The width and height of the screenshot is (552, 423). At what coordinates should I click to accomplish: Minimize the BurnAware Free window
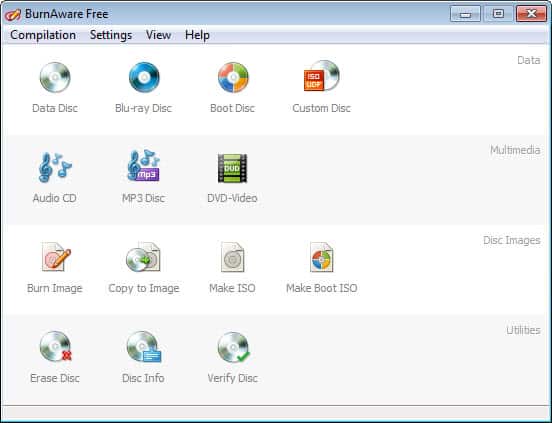tap(465, 14)
